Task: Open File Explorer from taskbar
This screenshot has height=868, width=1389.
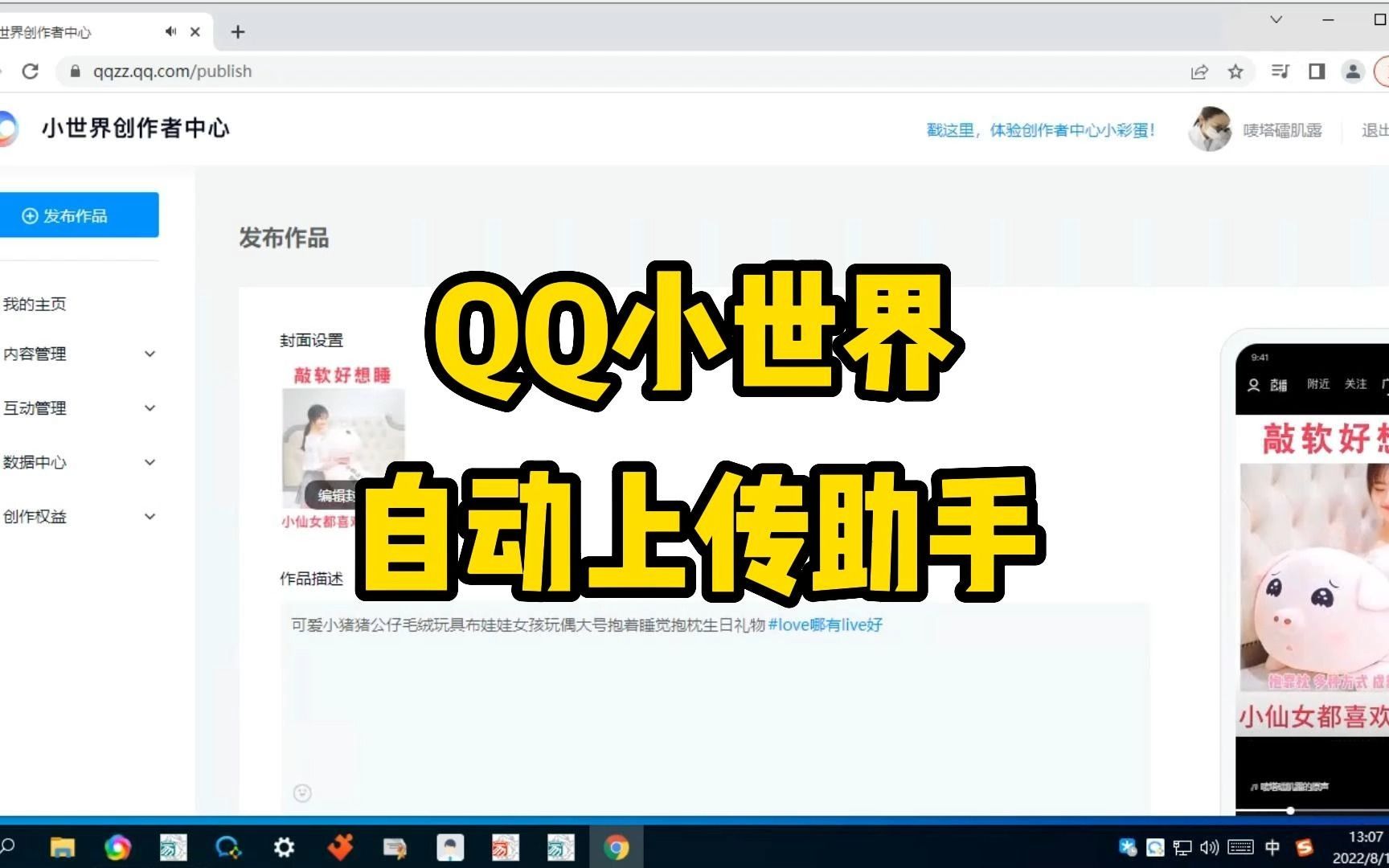Action: click(63, 847)
